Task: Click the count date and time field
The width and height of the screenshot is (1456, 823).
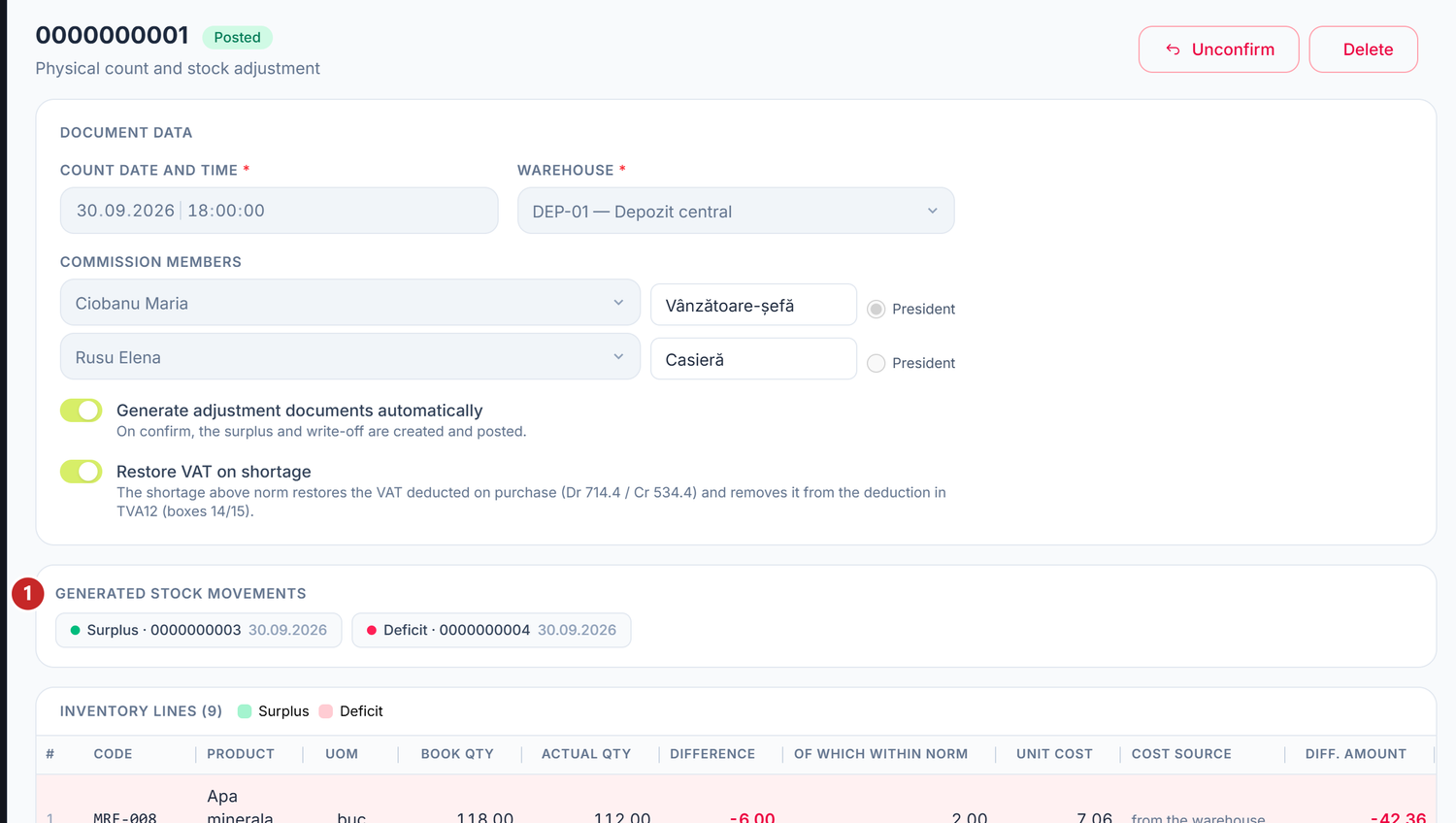Action: point(280,211)
